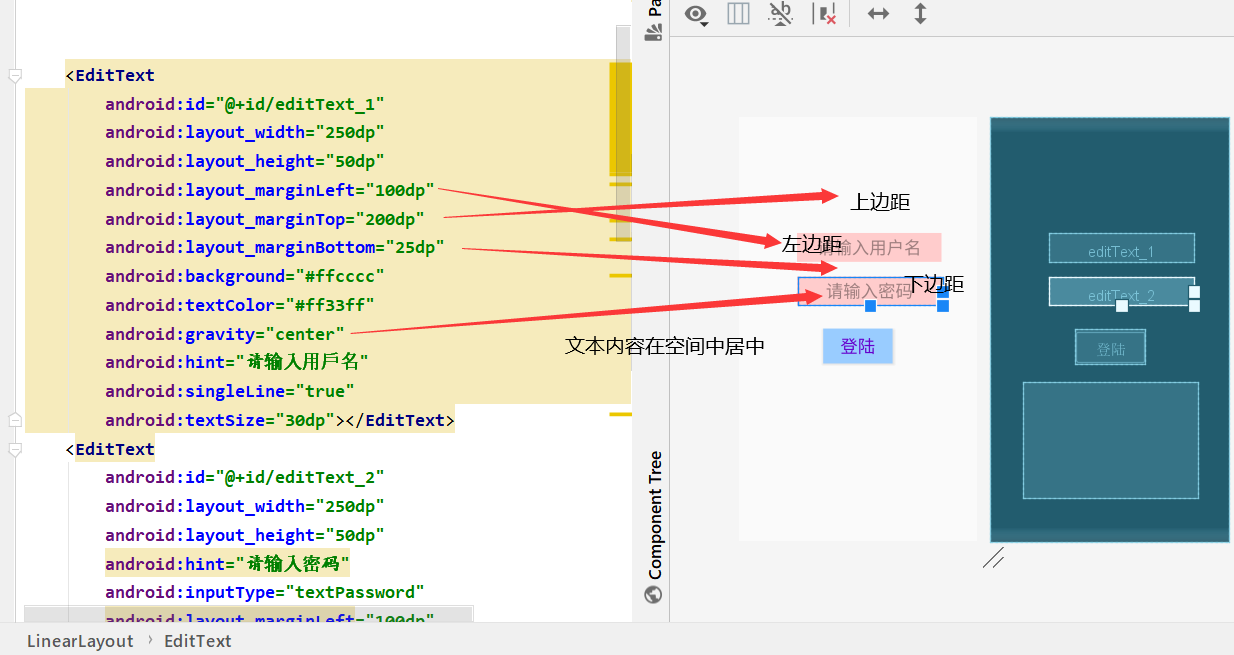Open the Component Tree side panel
Viewport: 1234px width, 655px height.
point(655,516)
